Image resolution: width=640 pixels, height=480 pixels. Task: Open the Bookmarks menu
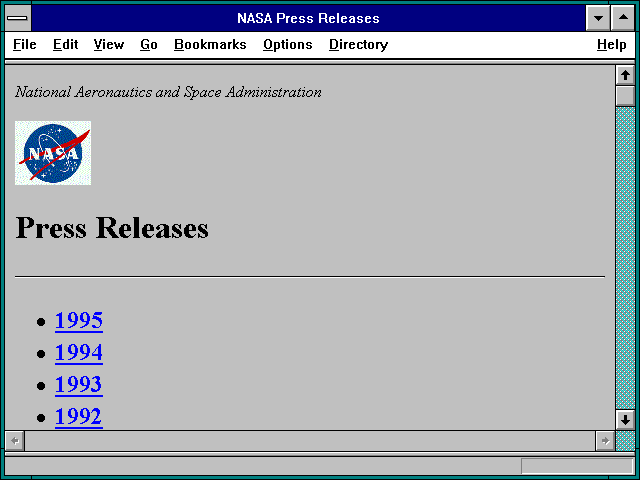click(x=210, y=44)
